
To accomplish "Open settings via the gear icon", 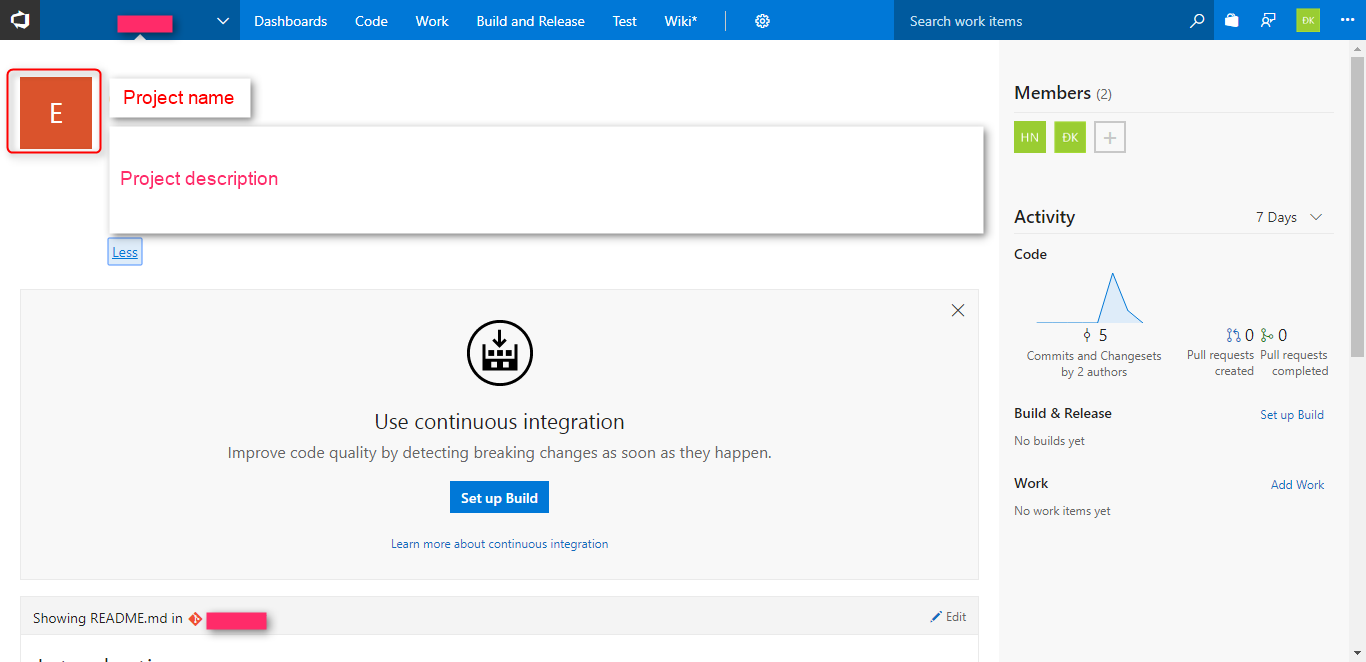I will 762,20.
